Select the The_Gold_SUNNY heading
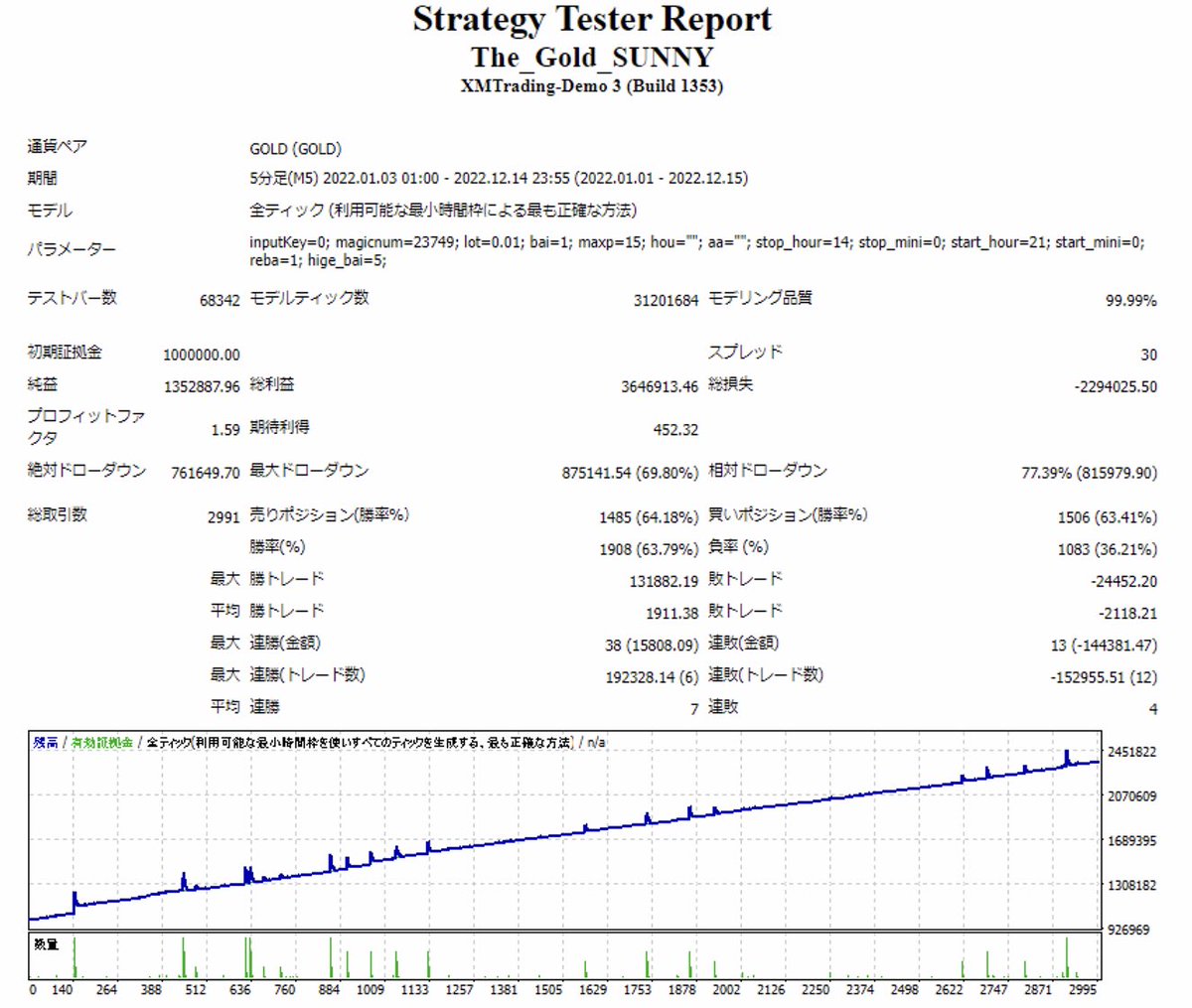 coord(592,57)
